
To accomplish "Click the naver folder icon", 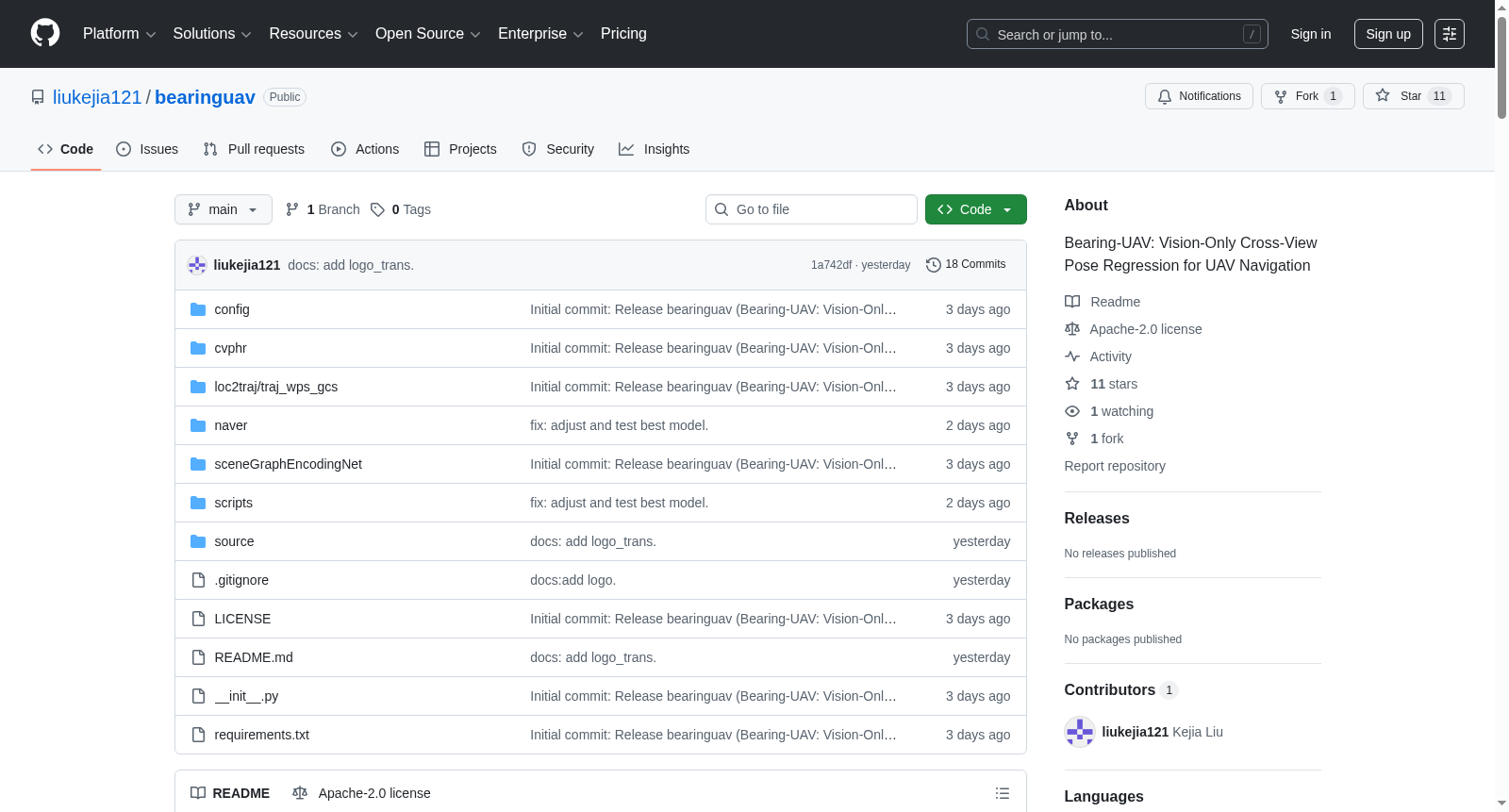I will [198, 425].
